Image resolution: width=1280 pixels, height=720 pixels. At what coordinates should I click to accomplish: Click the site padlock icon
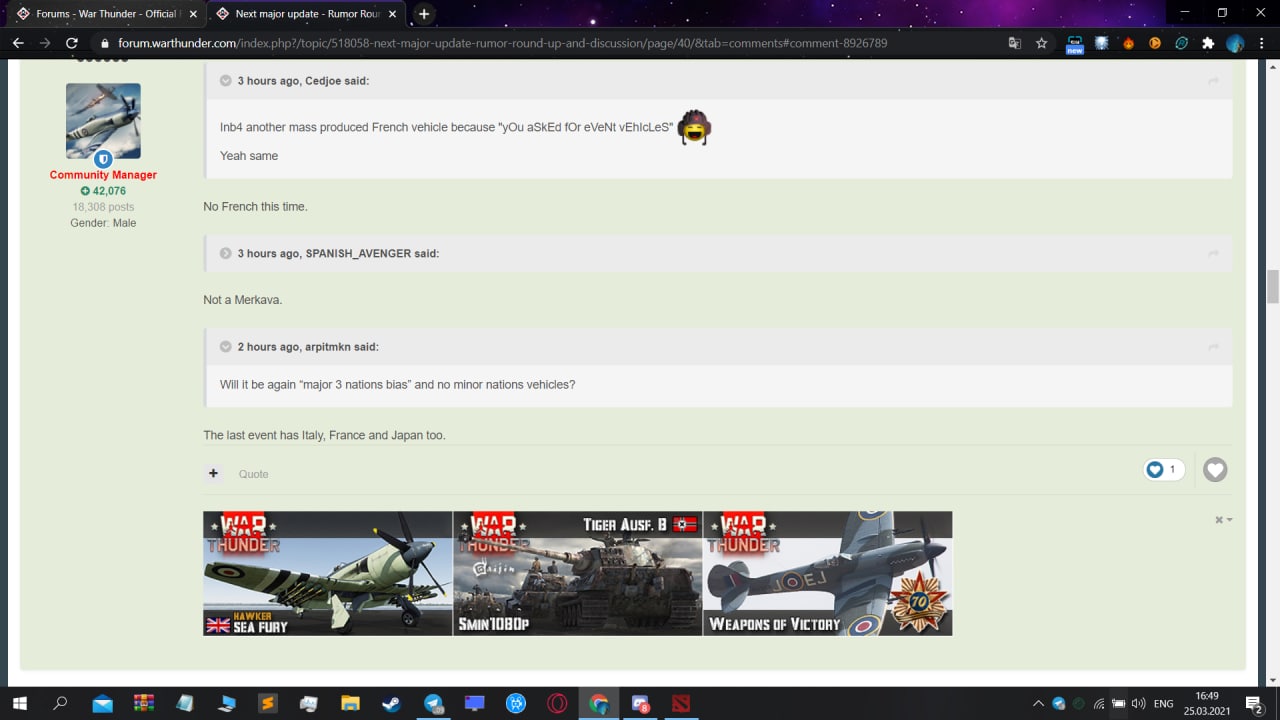104,44
